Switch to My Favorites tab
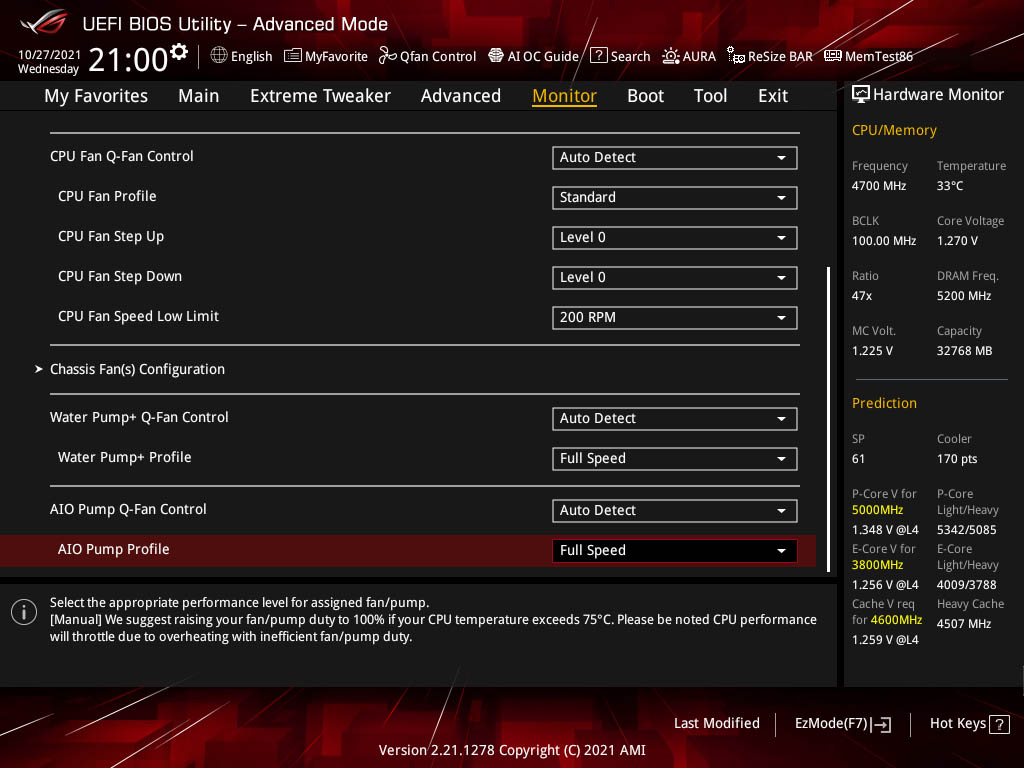 [x=96, y=96]
